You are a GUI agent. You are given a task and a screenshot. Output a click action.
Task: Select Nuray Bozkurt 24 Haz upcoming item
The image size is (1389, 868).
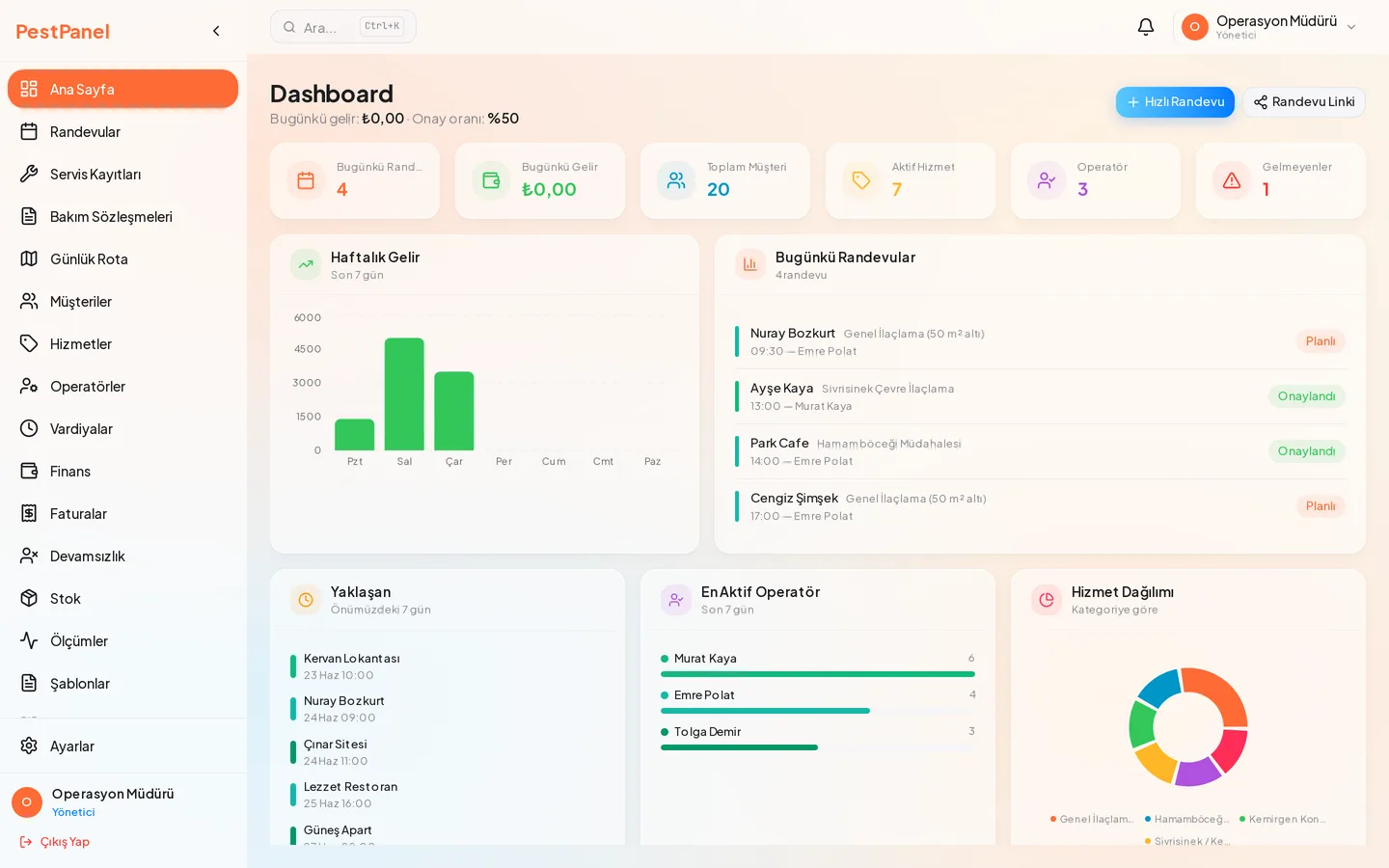(448, 709)
